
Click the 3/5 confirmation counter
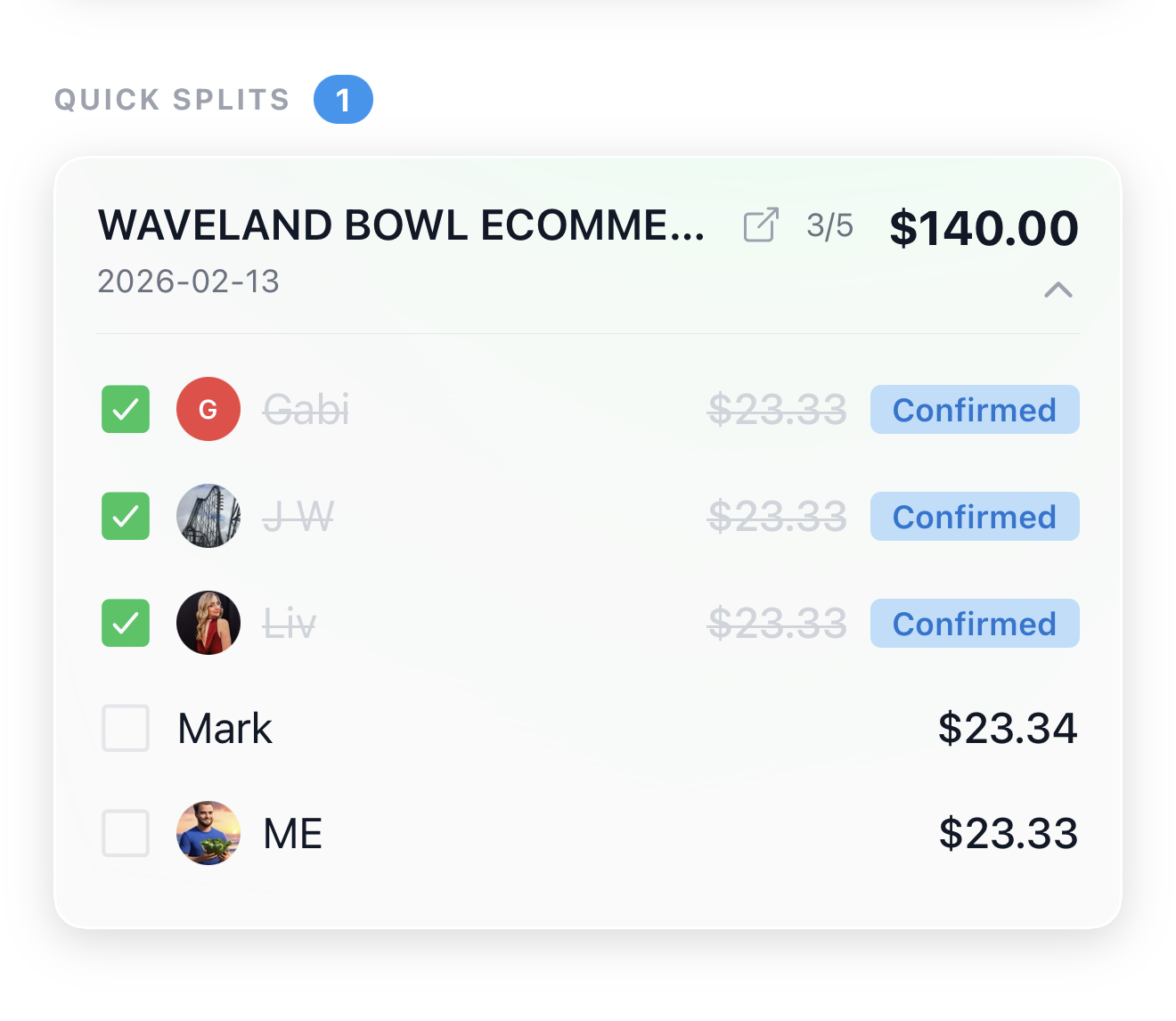pos(829,226)
